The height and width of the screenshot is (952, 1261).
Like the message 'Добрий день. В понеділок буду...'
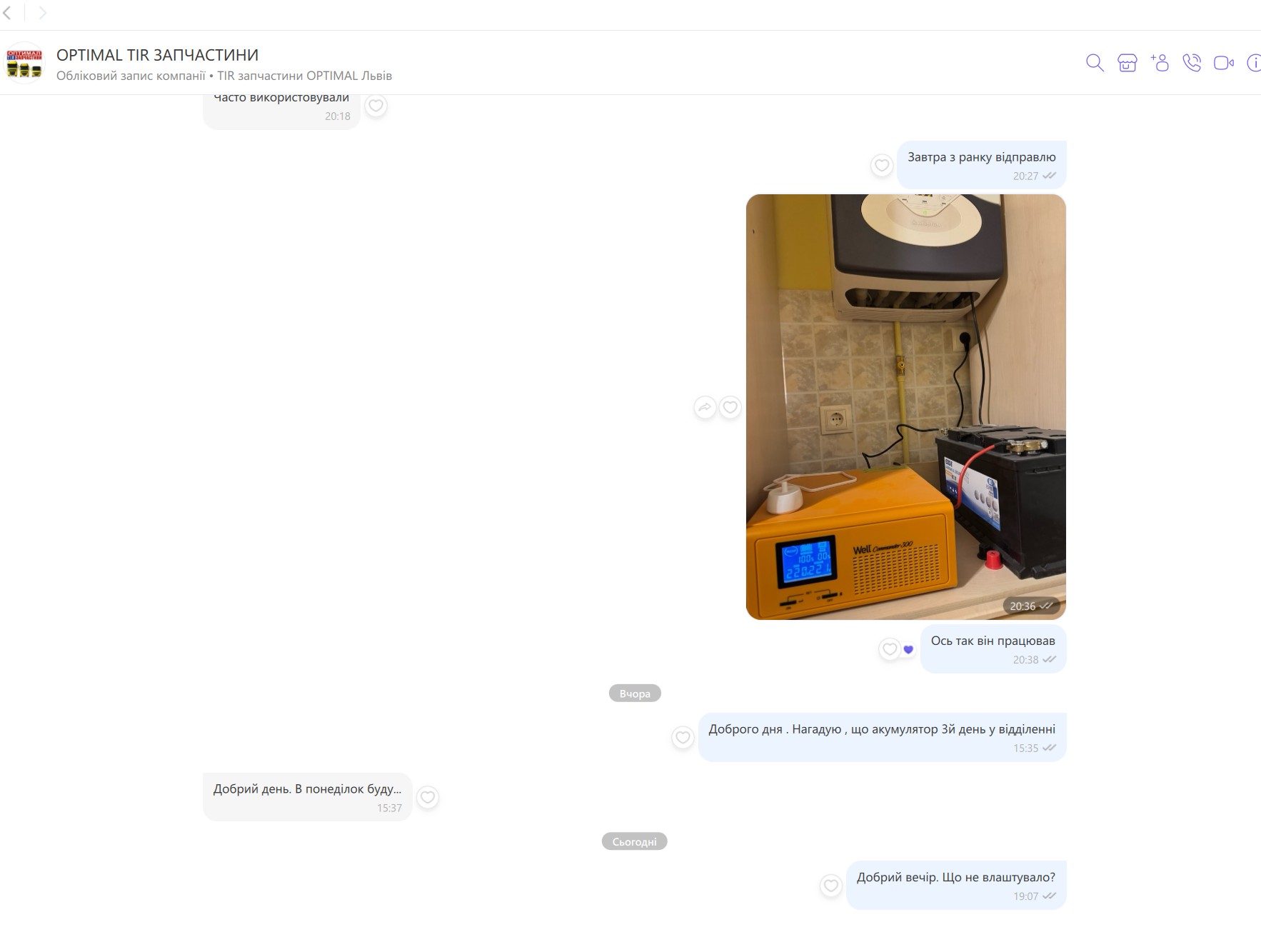428,797
